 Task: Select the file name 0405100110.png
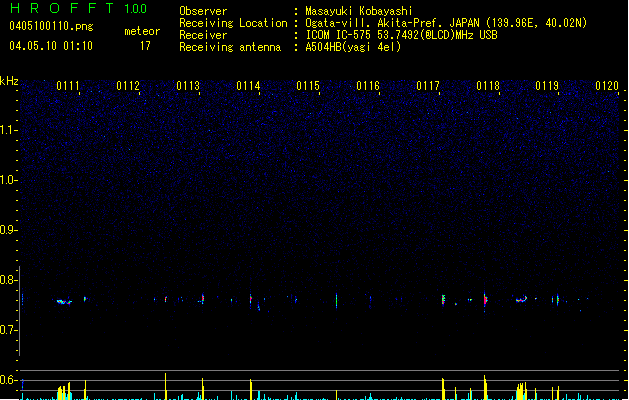coord(51,26)
